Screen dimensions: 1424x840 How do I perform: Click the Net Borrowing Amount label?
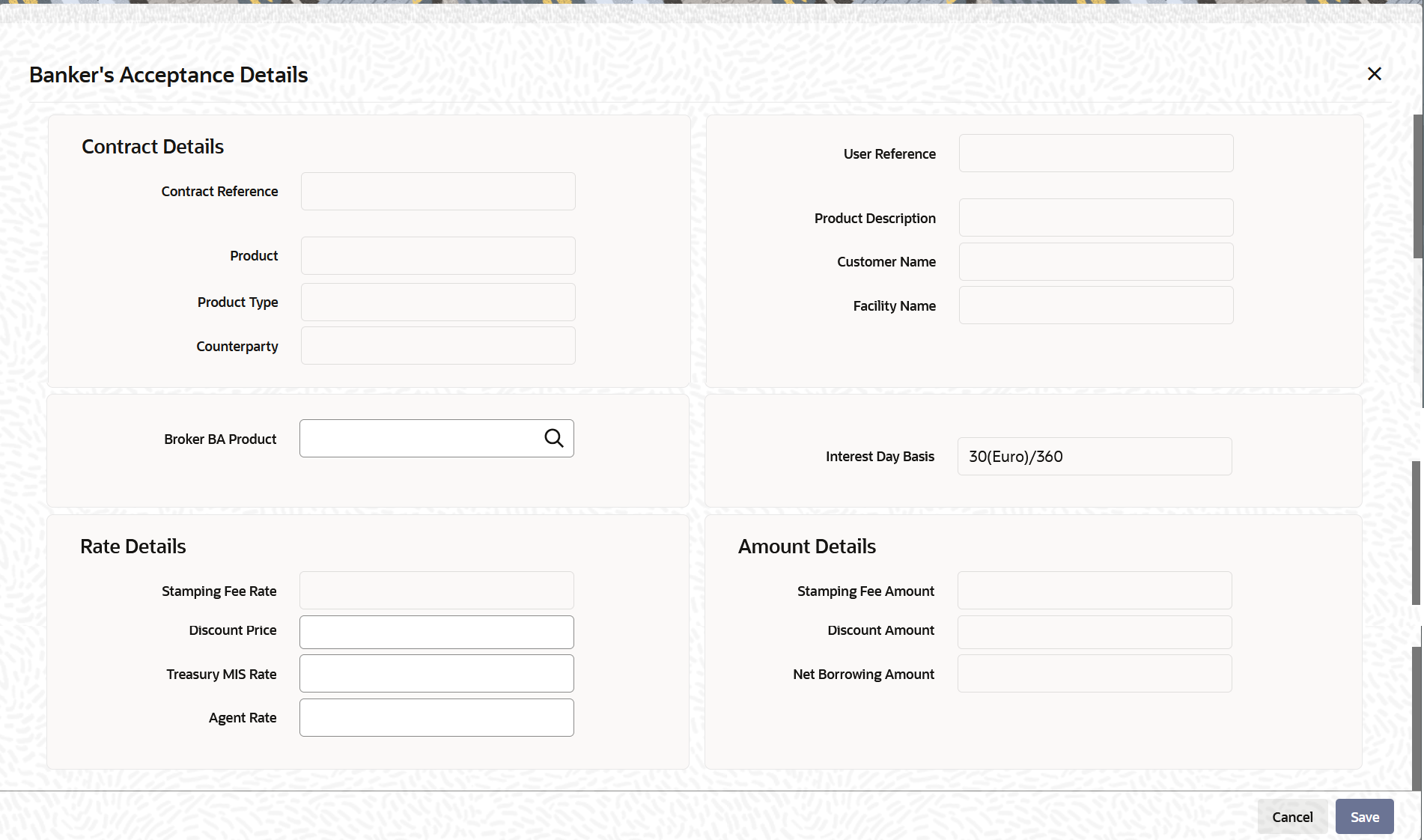coord(864,675)
